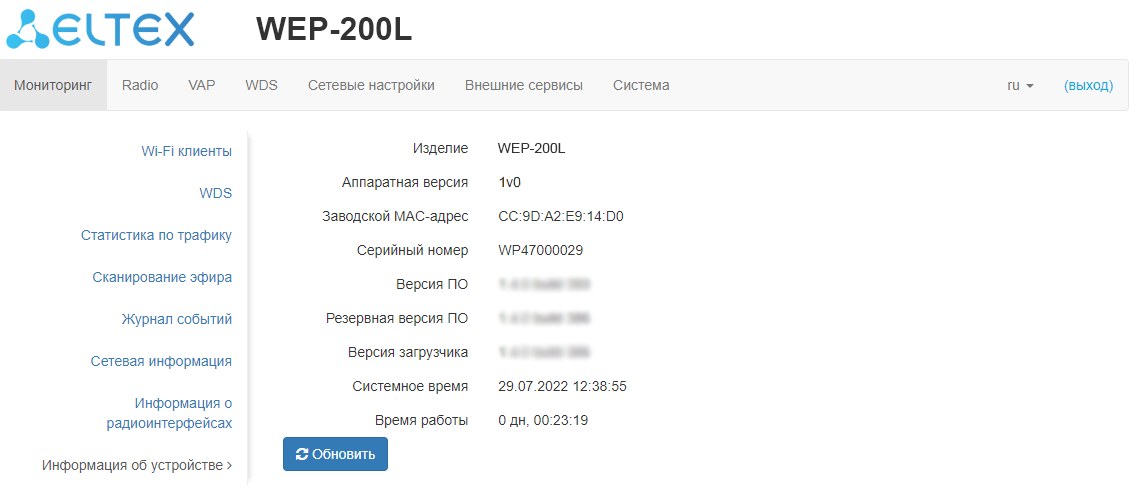Screen dimensions: 1129x489
Task: Open Внешние сервисы menu
Action: tap(524, 86)
